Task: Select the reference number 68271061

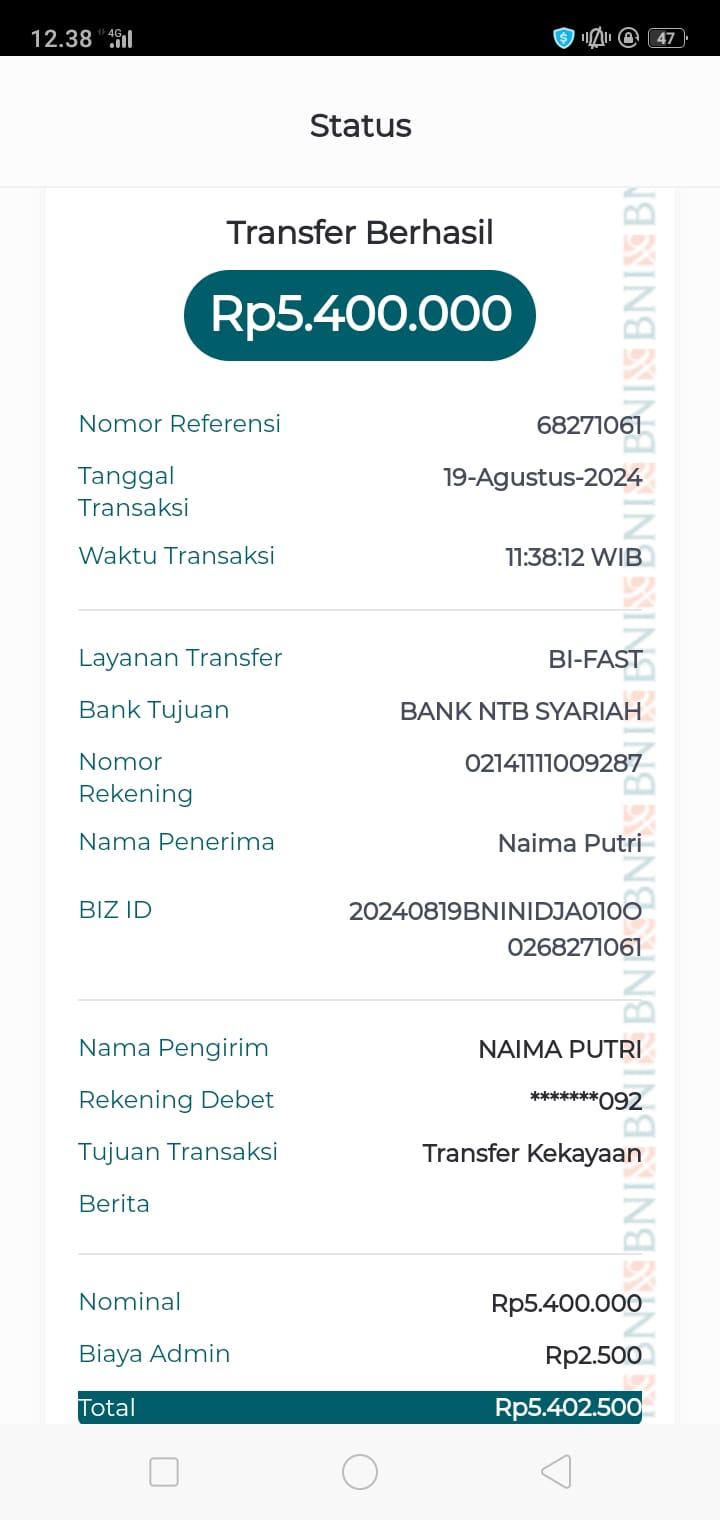Action: 589,425
